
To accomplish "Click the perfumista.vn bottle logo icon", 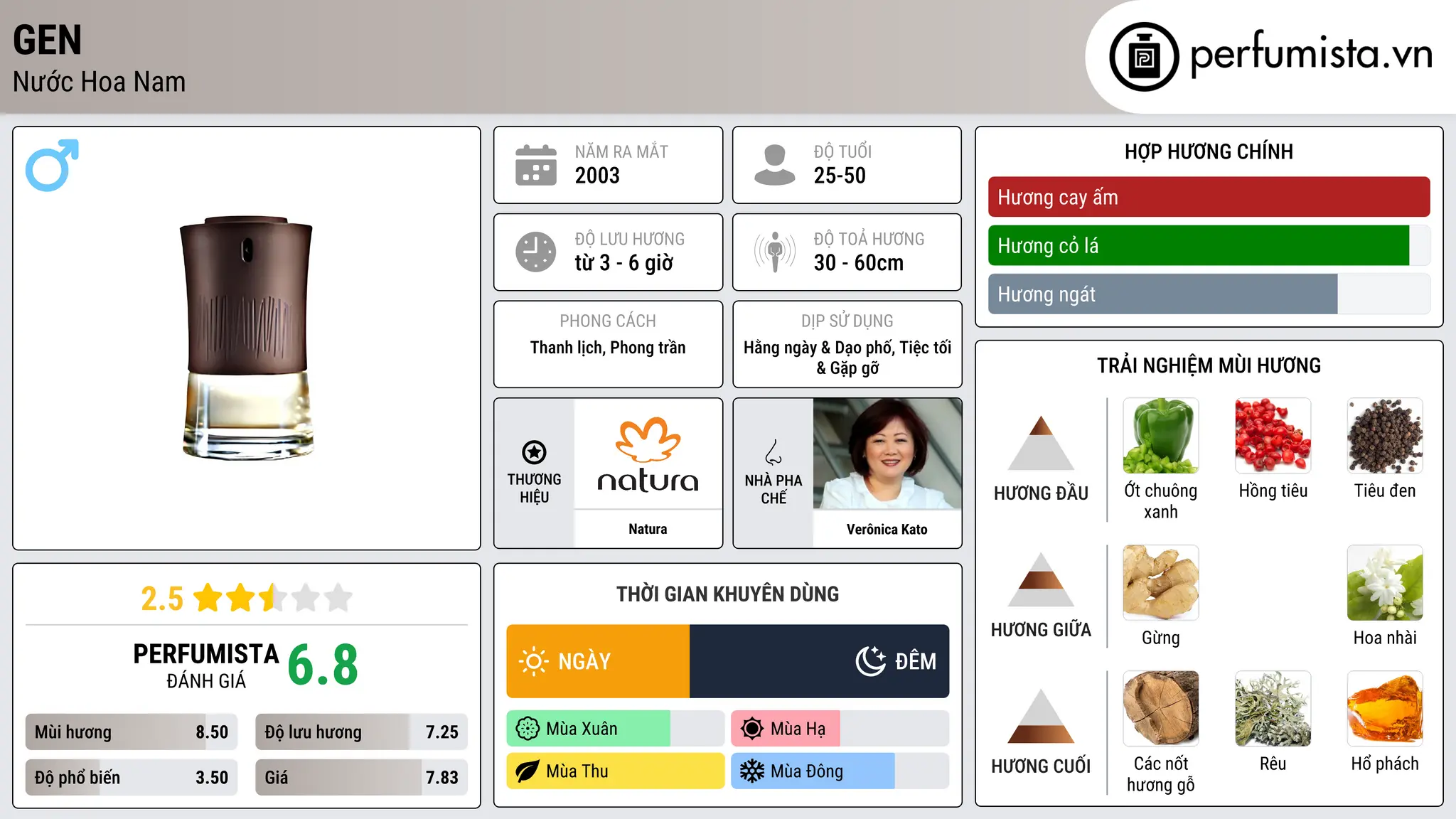I will click(1144, 57).
